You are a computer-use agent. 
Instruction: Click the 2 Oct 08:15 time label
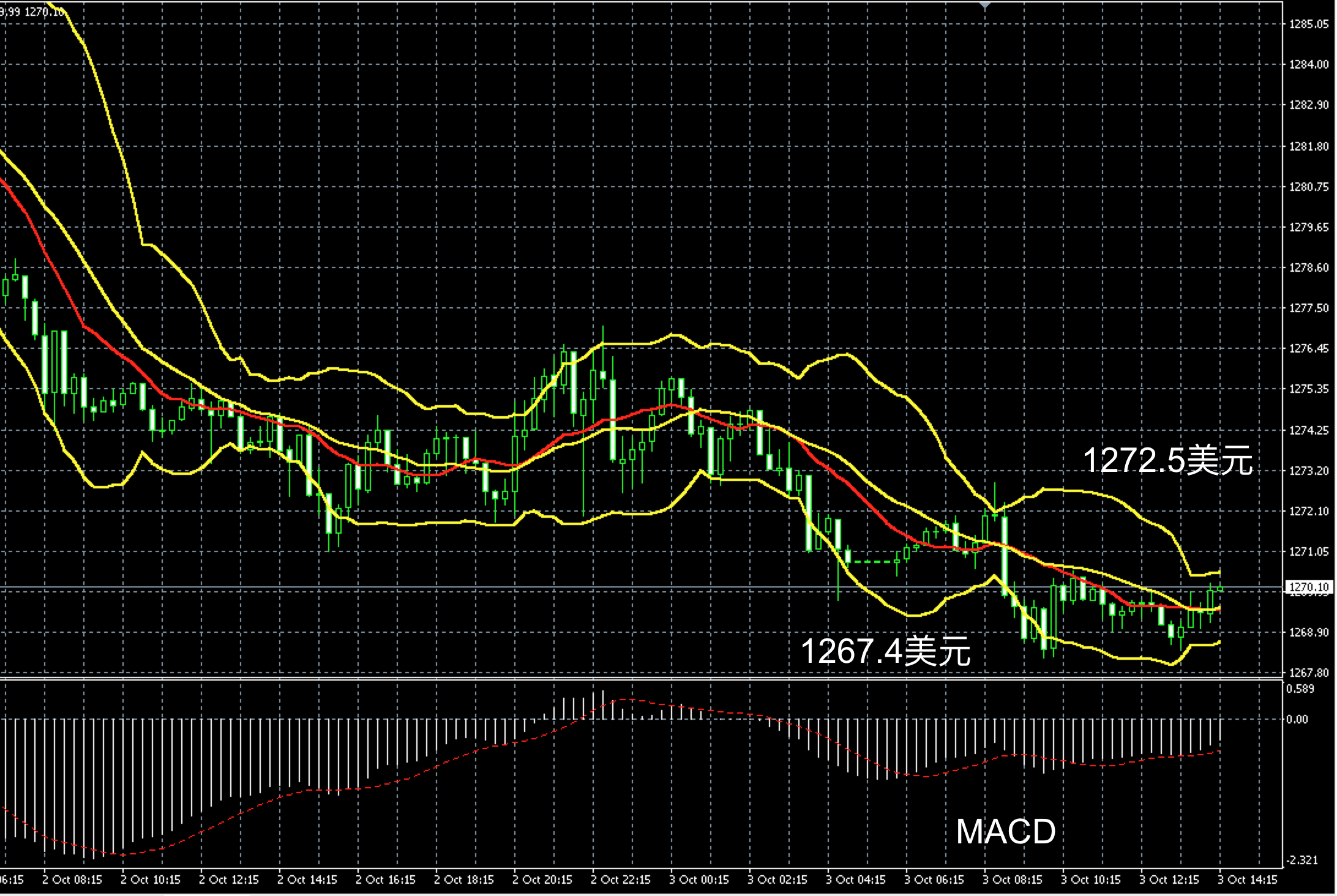[x=72, y=880]
